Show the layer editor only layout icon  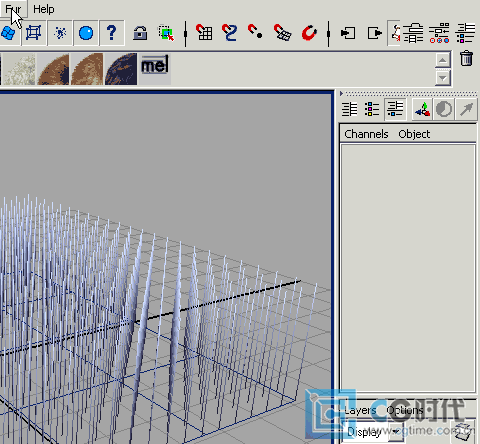372,109
